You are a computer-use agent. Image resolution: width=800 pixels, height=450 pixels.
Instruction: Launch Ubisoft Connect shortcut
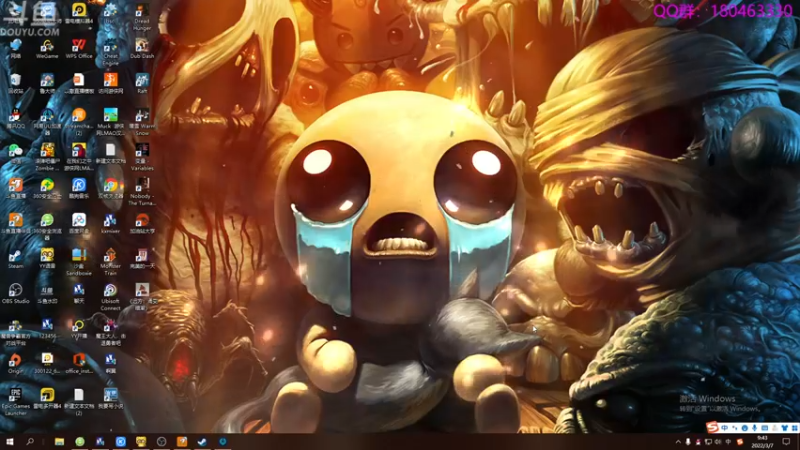pos(110,296)
